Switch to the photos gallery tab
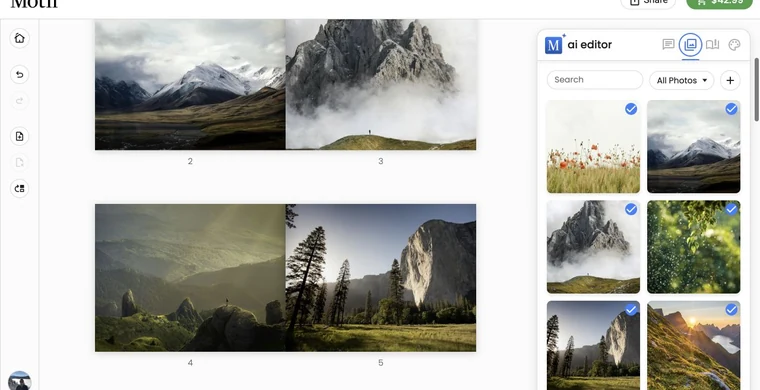This screenshot has height=390, width=760. (690, 45)
